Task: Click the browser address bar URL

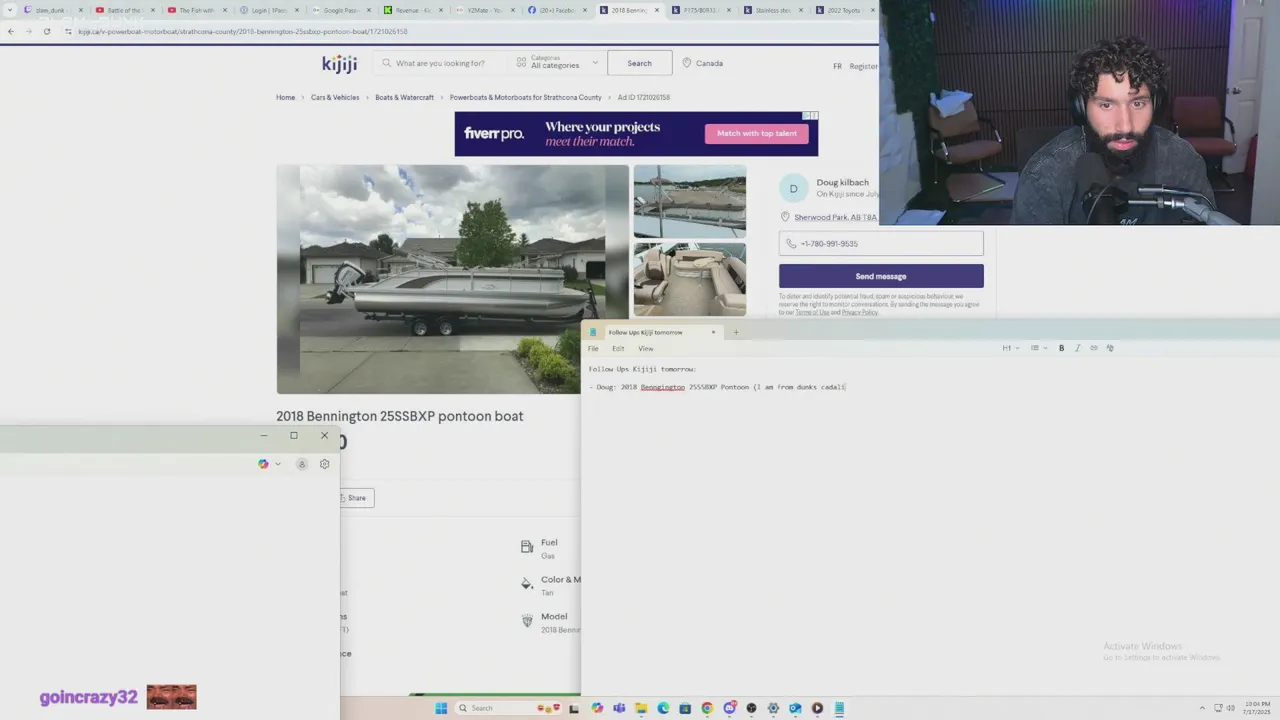Action: [243, 31]
